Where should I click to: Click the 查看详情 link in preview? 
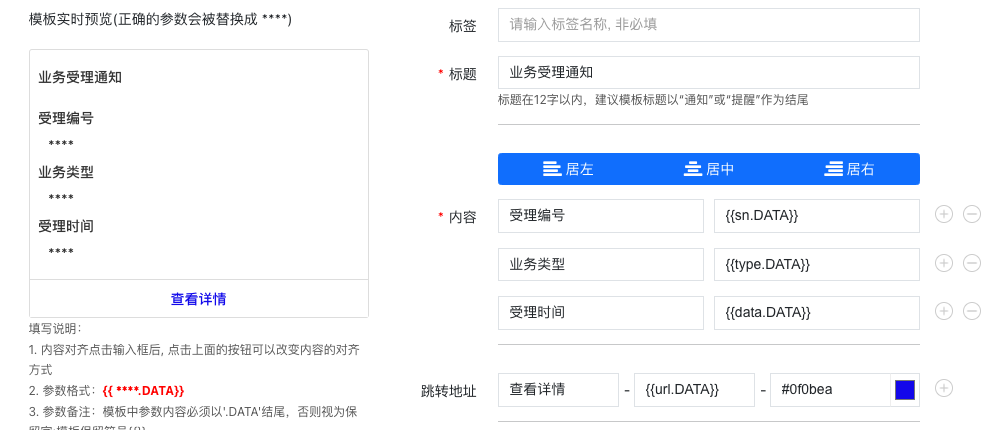click(198, 299)
